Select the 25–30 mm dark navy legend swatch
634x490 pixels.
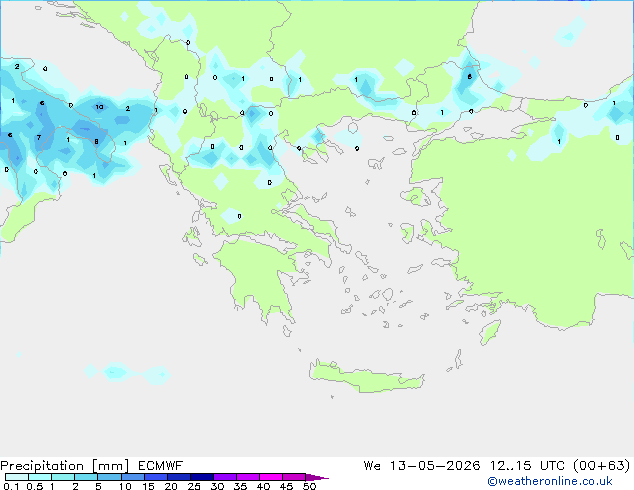coord(201,477)
